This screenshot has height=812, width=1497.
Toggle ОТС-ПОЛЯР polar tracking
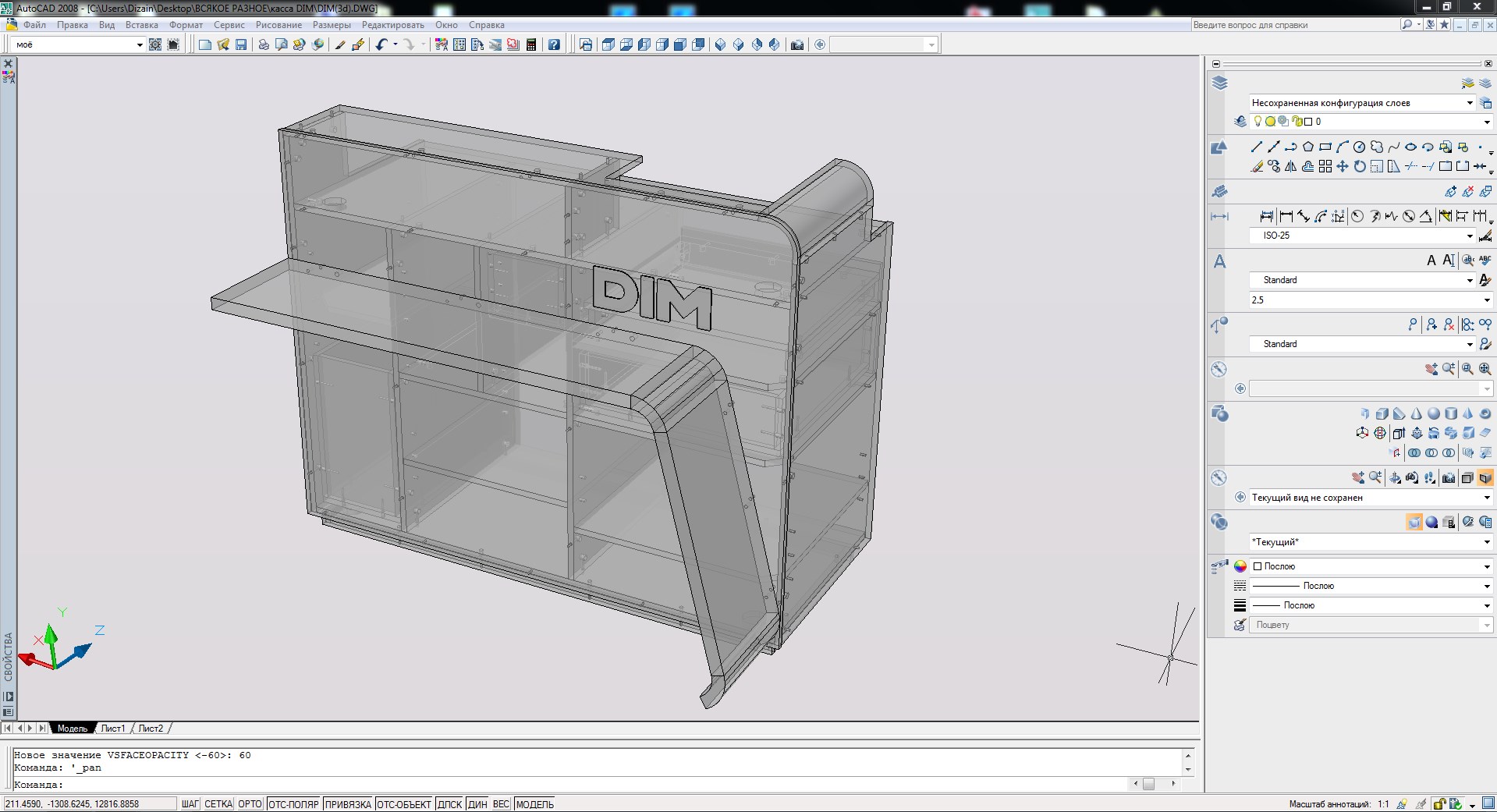(293, 804)
